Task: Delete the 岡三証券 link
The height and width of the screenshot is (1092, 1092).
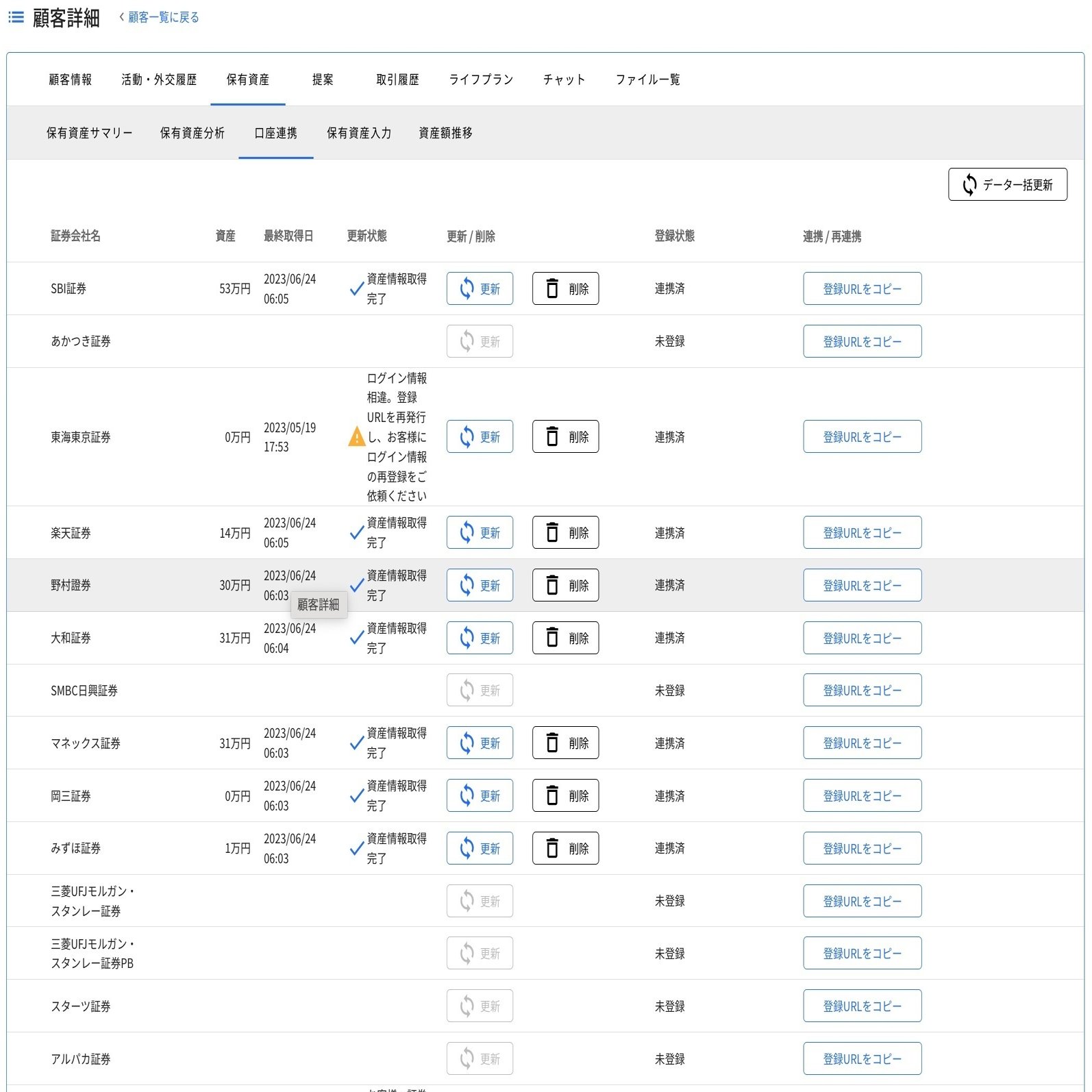Action: 565,795
